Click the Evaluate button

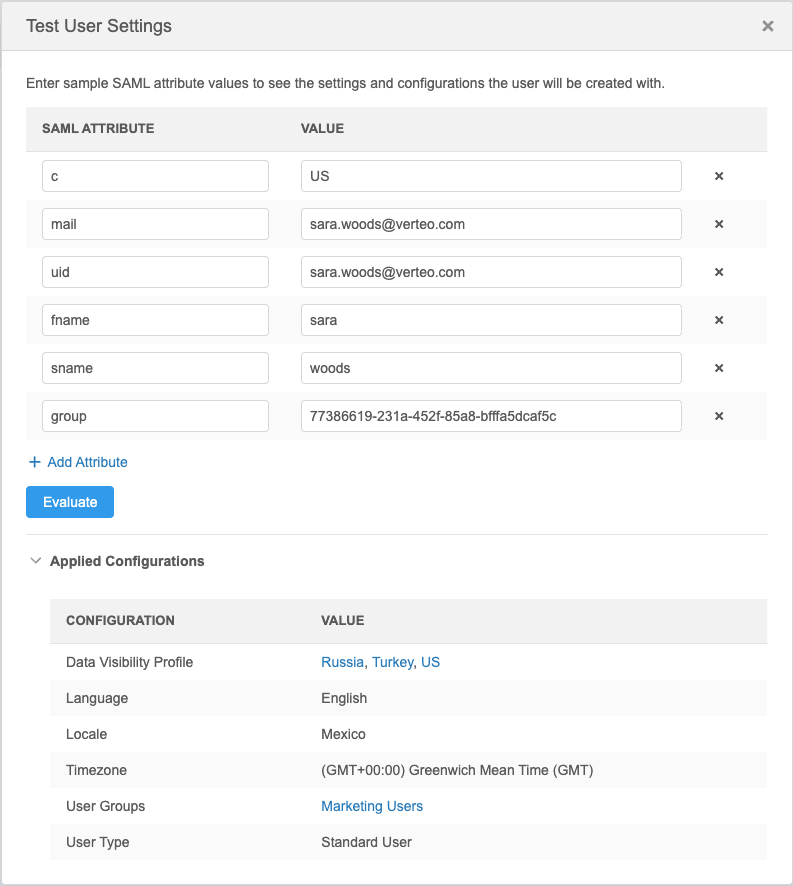(x=70, y=502)
